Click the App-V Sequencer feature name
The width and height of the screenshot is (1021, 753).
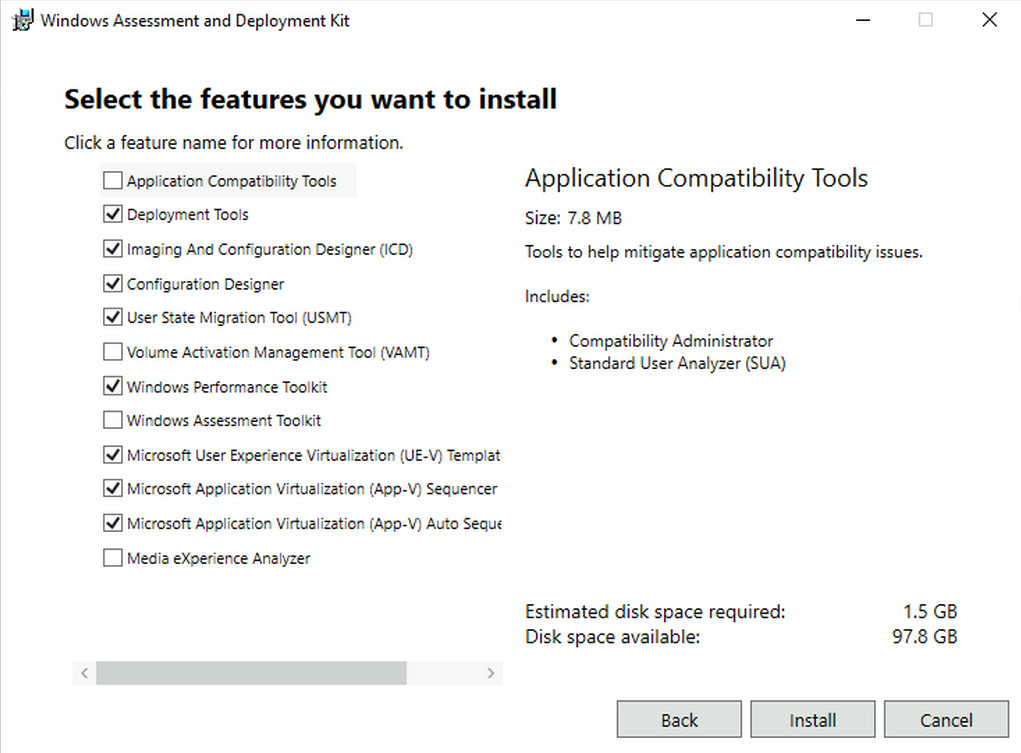point(312,489)
